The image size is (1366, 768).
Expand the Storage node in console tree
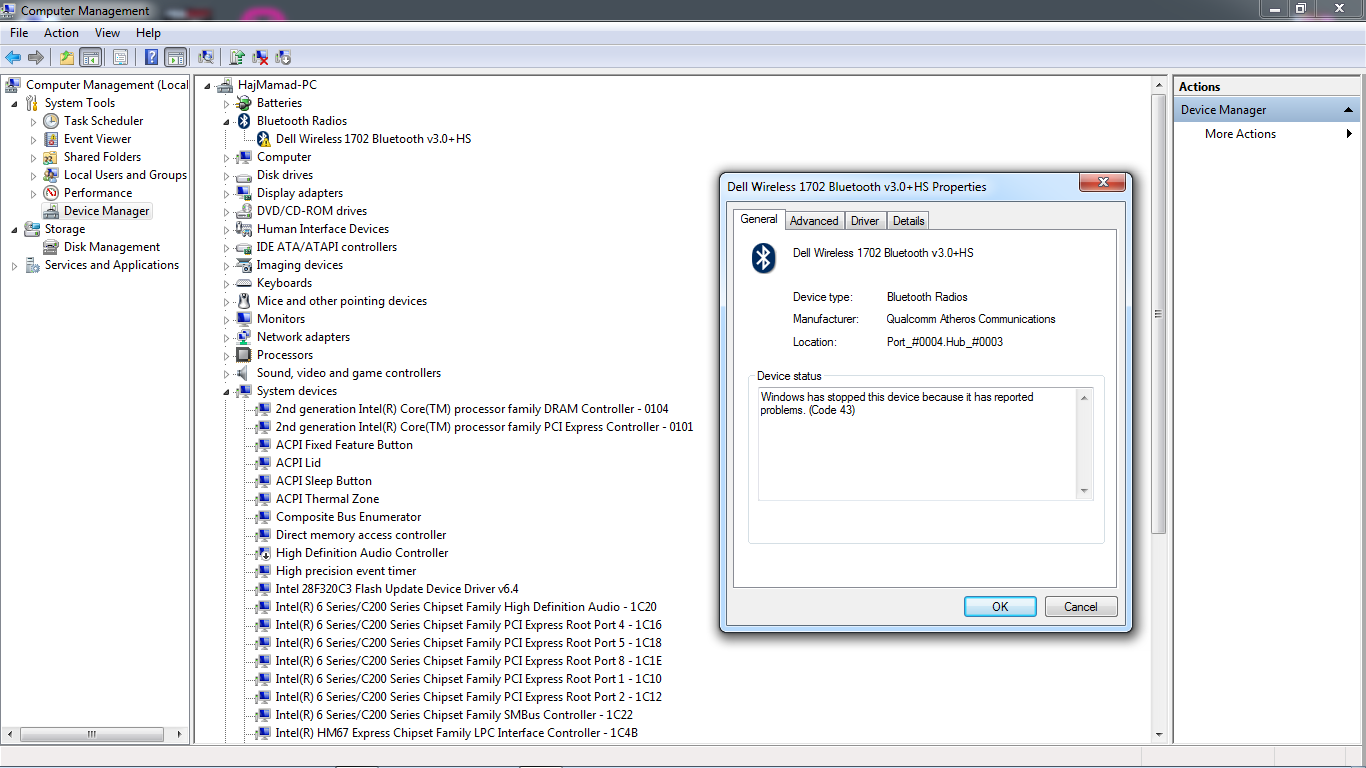[14, 229]
